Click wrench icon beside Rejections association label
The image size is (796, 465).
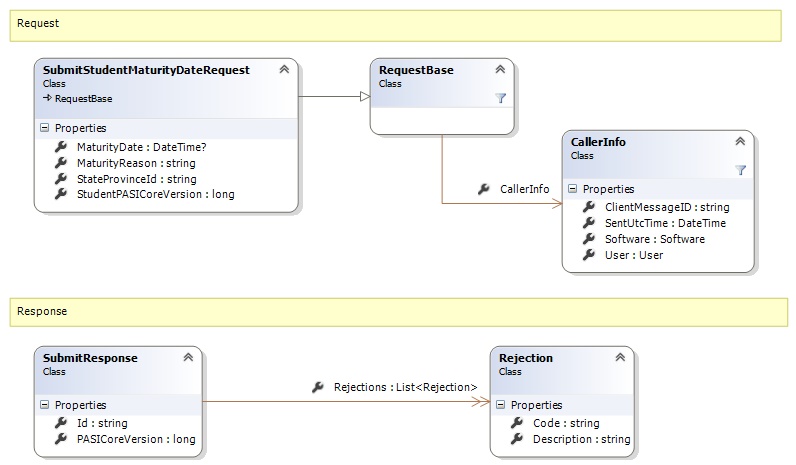(x=318, y=387)
